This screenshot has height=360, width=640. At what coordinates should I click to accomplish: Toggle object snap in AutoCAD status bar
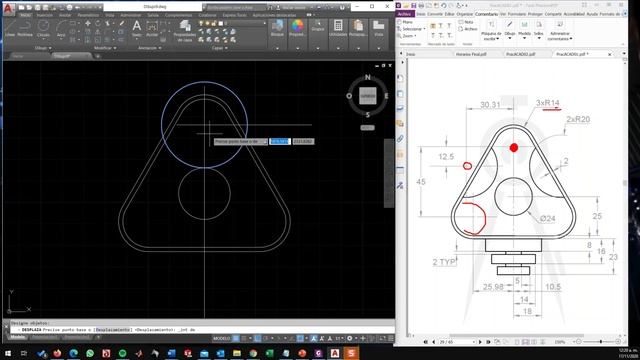tap(300, 338)
